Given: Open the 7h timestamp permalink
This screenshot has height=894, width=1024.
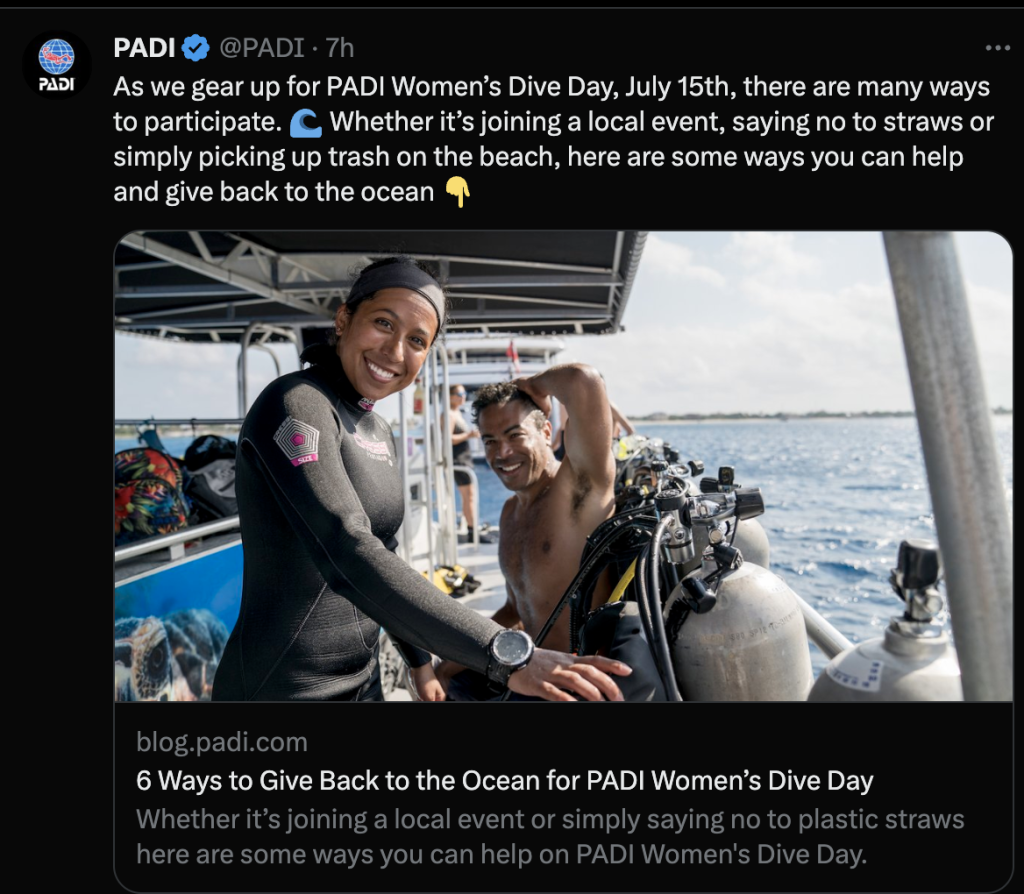Looking at the screenshot, I should [340, 48].
